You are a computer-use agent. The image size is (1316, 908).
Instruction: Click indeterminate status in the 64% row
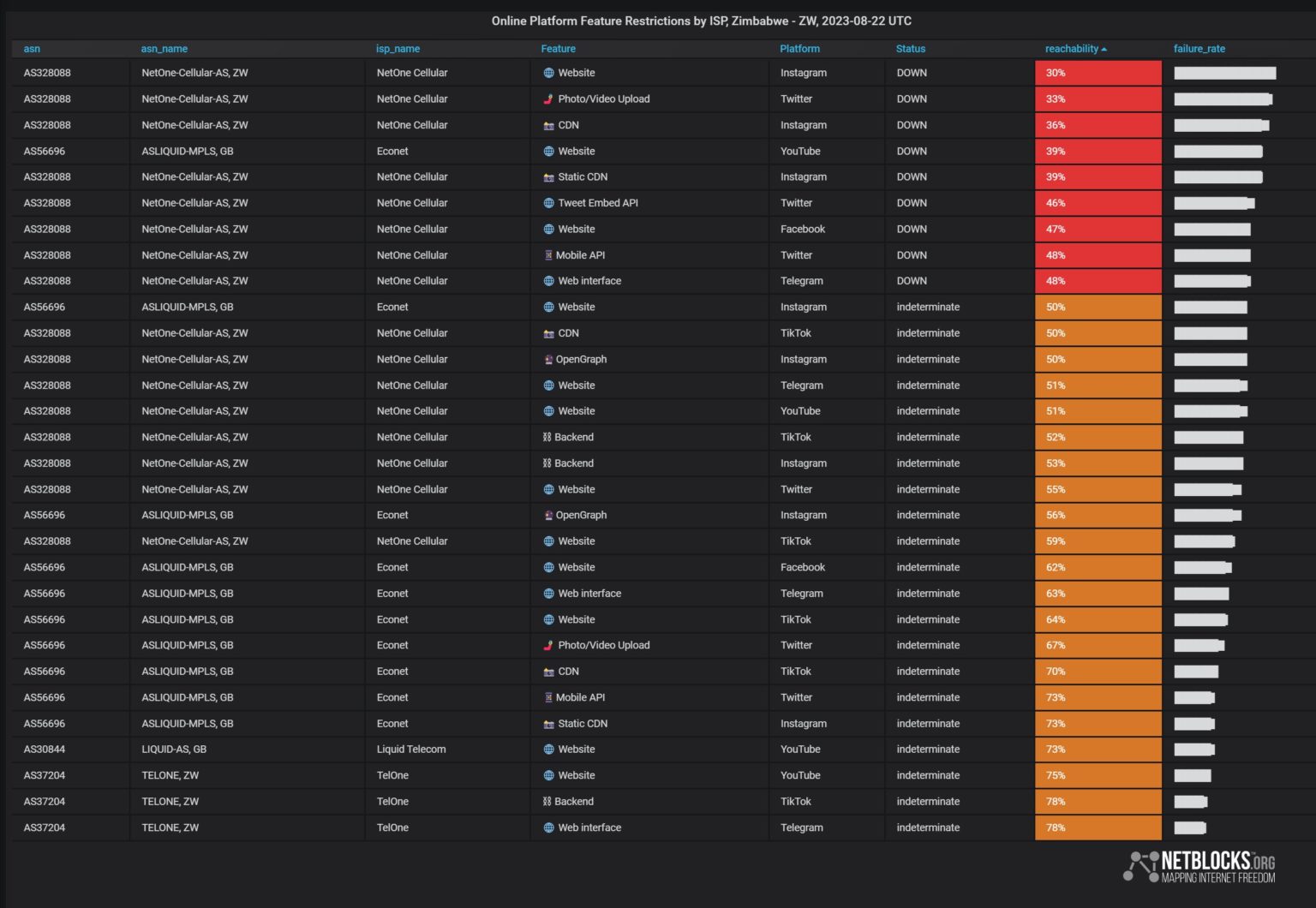(x=928, y=620)
